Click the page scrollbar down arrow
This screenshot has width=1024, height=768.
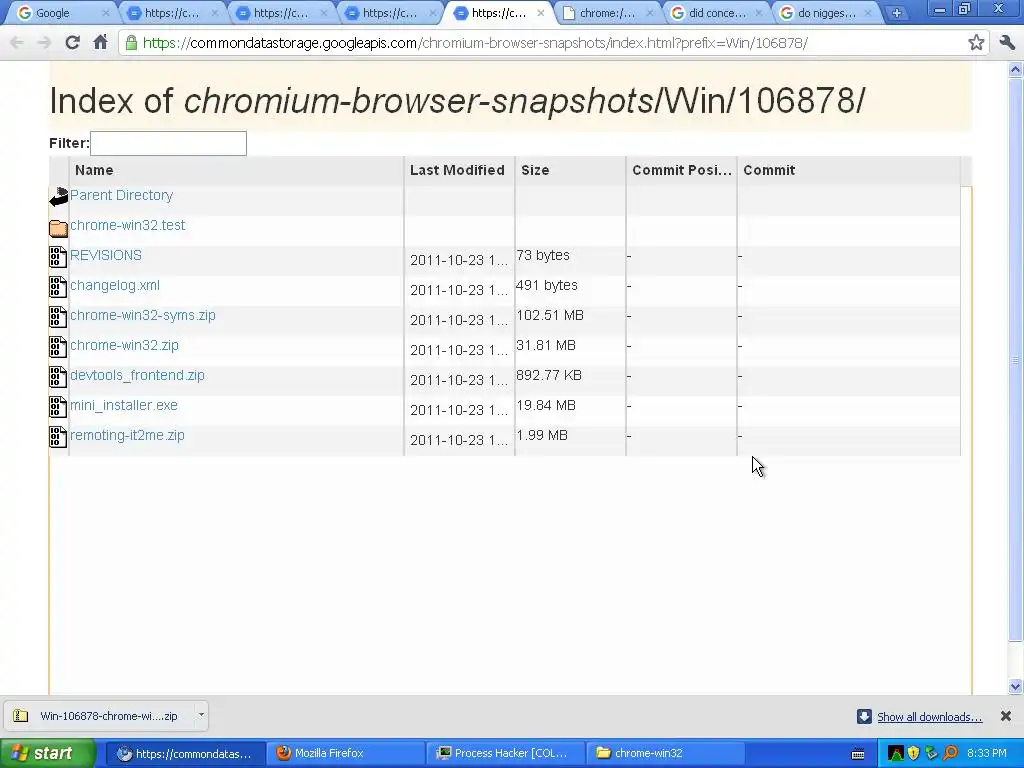(x=1015, y=686)
